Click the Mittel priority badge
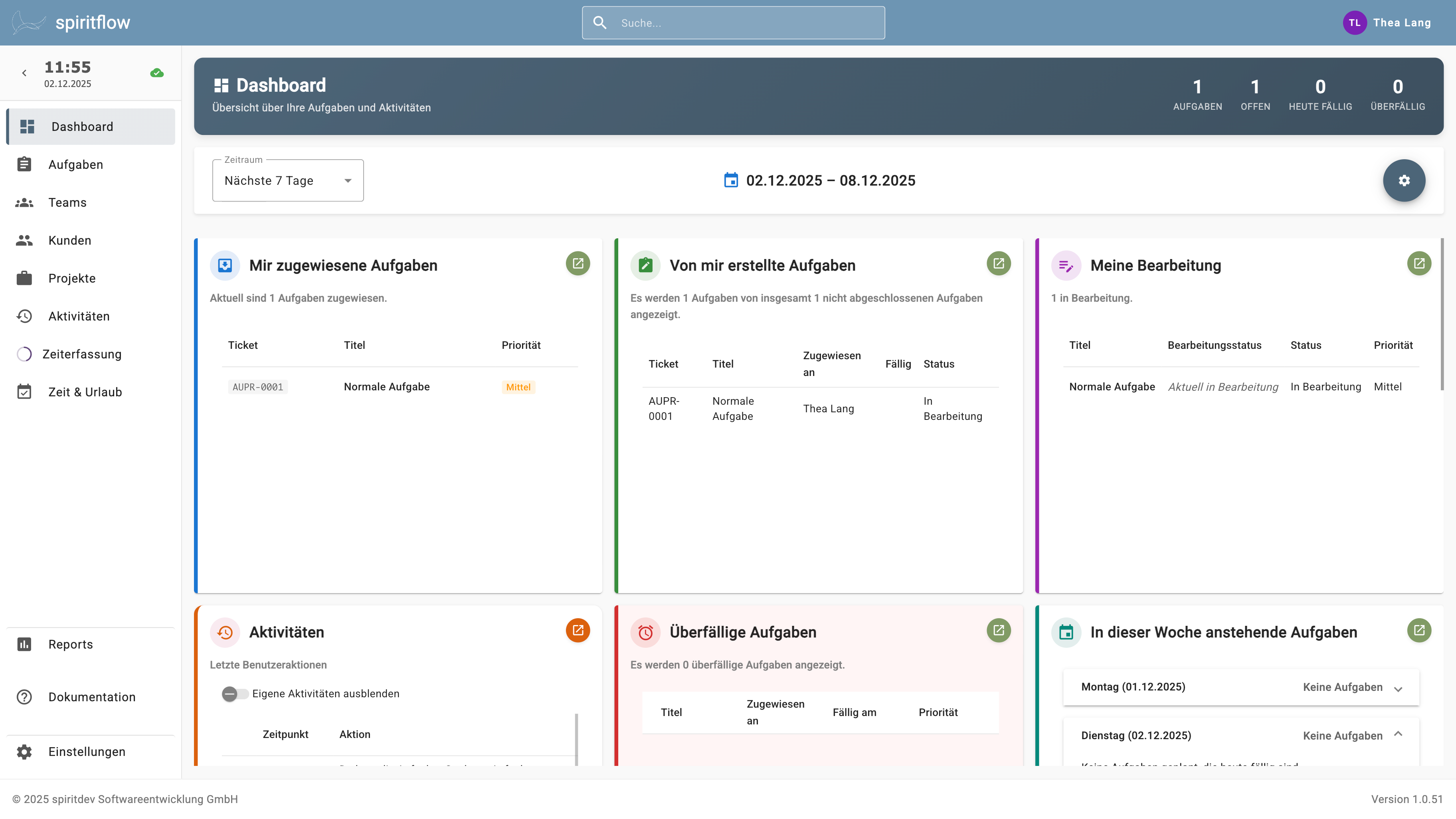1456x819 pixels. (x=518, y=387)
